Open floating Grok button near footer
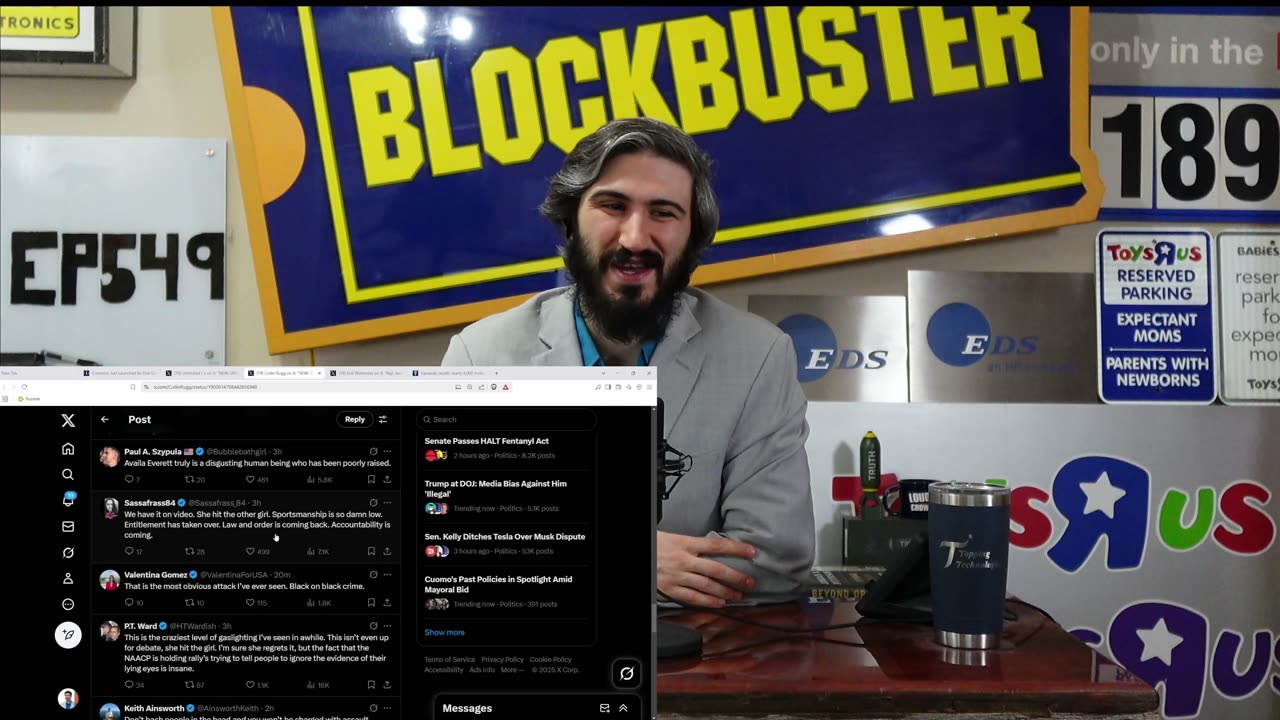The height and width of the screenshot is (720, 1280). pos(627,673)
